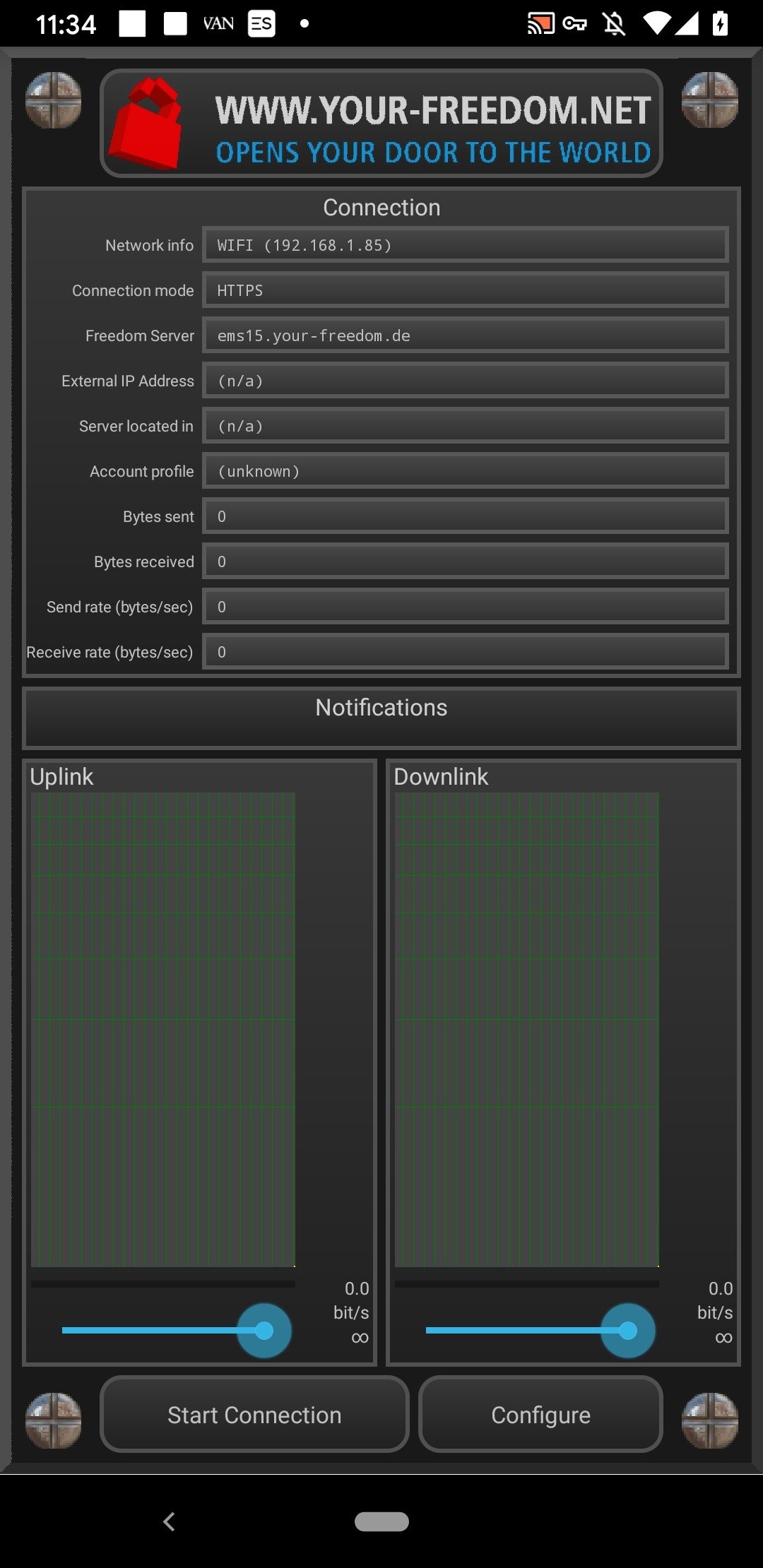Tap the battery charging icon
This screenshot has height=1568, width=763.
coord(720,24)
